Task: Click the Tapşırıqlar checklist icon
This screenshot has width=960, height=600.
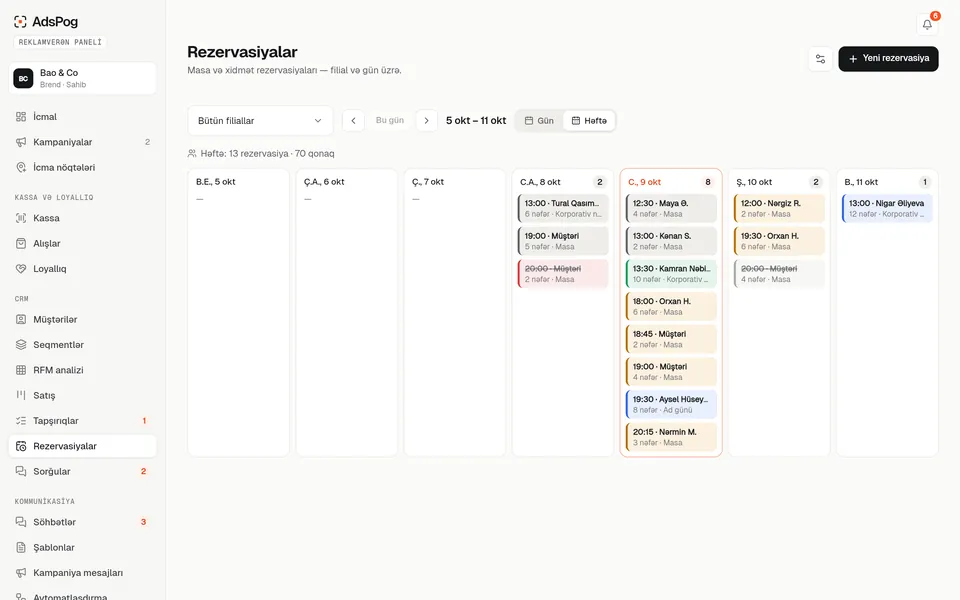Action: (x=21, y=421)
